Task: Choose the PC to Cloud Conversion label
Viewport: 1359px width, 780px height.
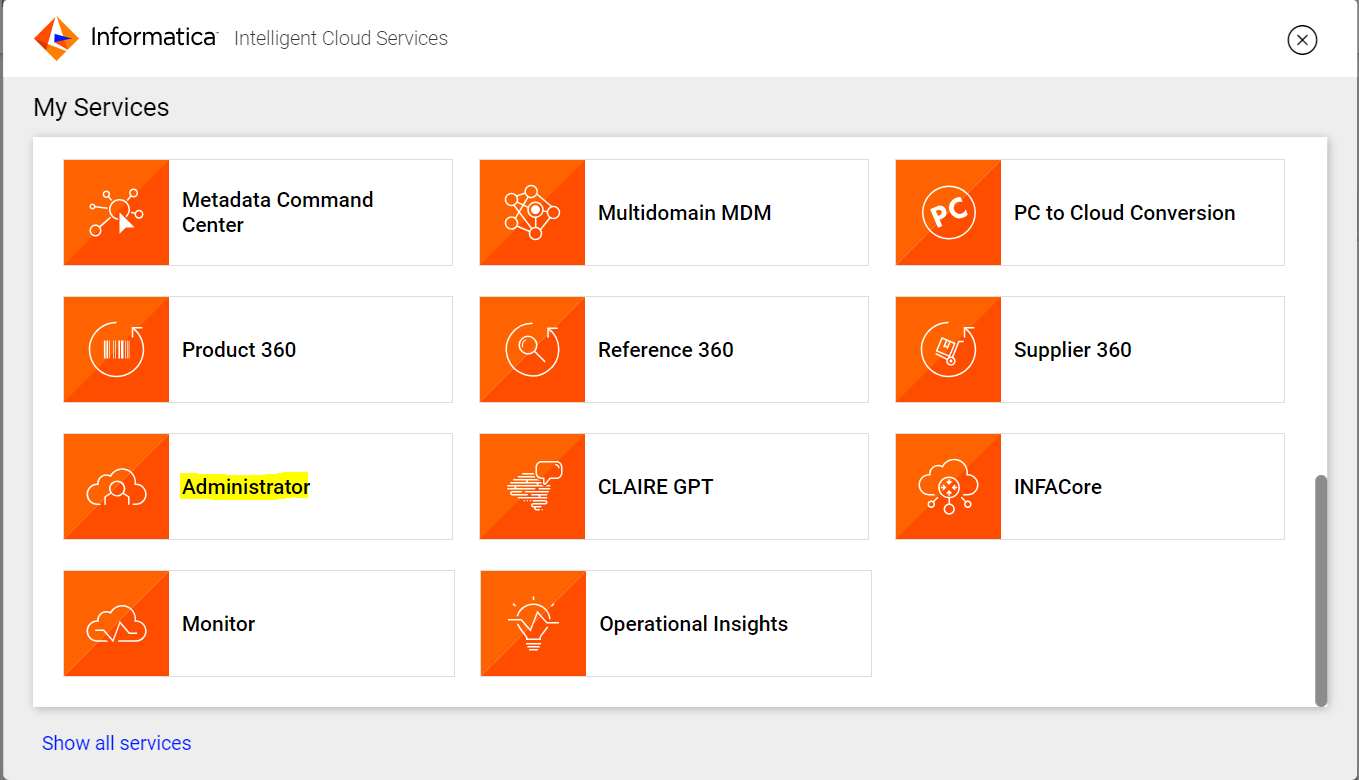Action: 1124,213
